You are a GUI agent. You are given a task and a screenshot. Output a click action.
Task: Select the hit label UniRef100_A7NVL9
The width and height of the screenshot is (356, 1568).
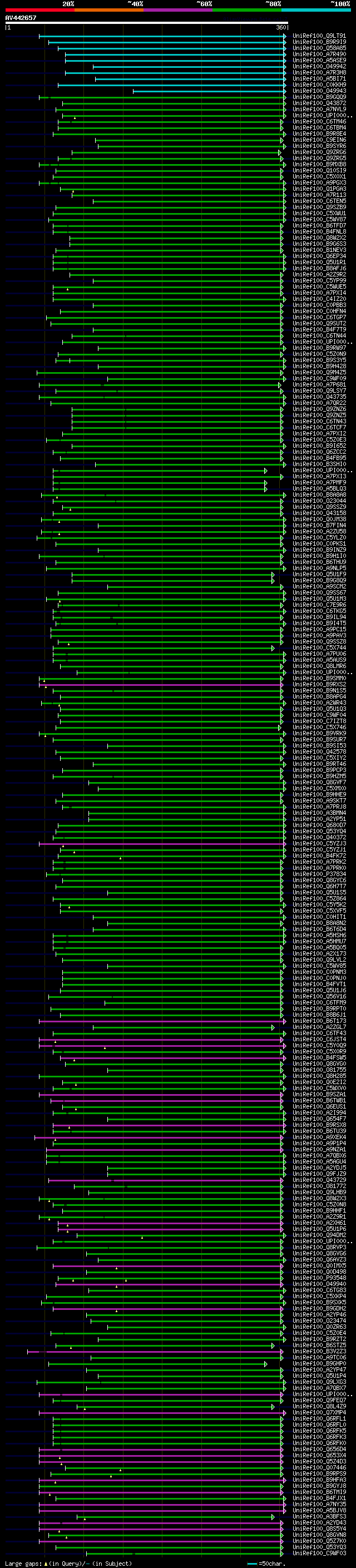pyautogui.click(x=319, y=110)
